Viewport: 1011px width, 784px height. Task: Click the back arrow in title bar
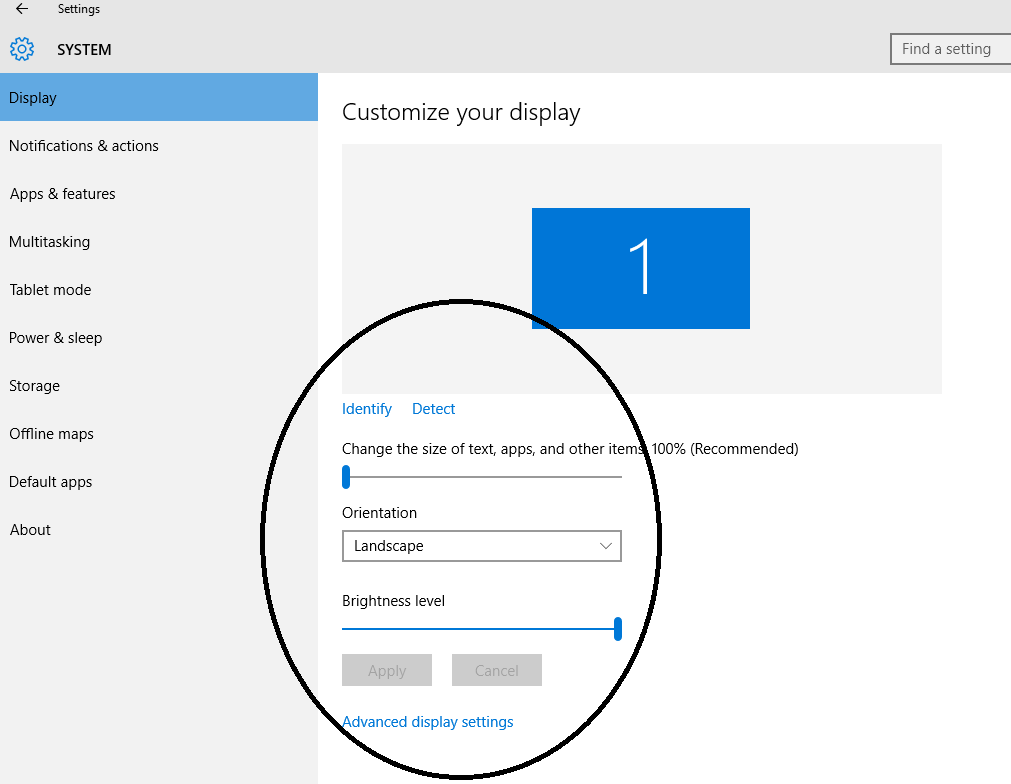(x=22, y=9)
